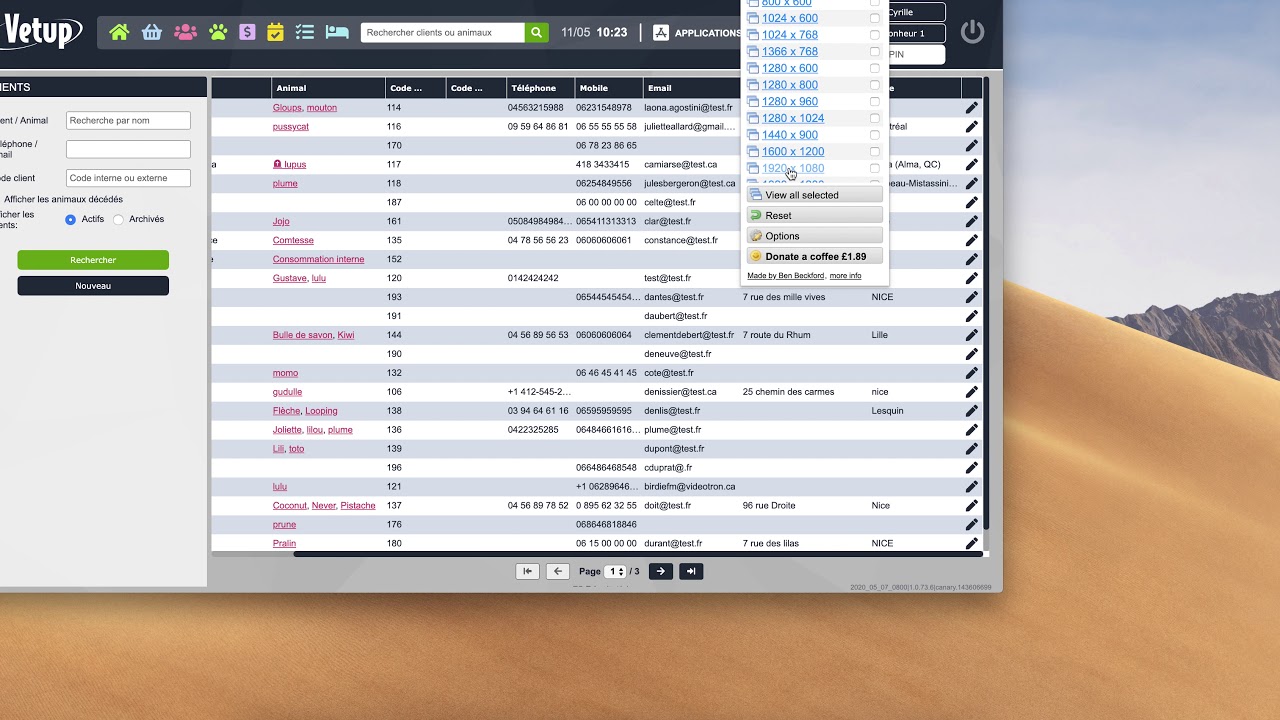Open the yellow calendar icon
The image size is (1280, 720).
pyautogui.click(x=275, y=32)
